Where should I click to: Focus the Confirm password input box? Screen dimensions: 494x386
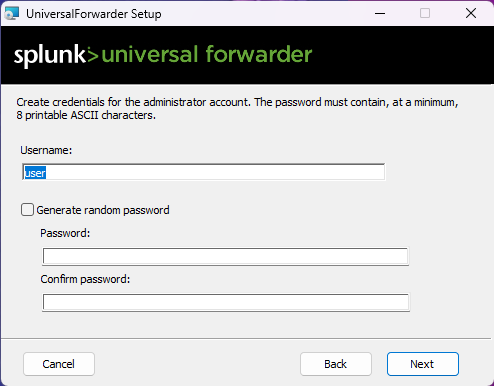tap(226, 302)
